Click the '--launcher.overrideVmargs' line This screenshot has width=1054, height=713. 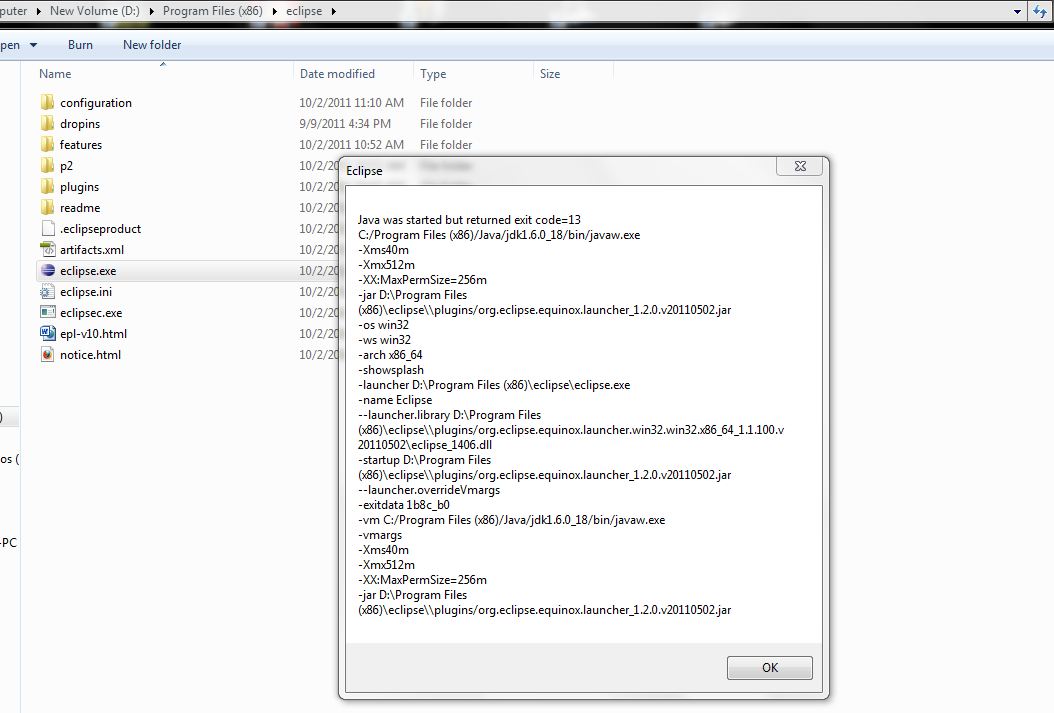[x=429, y=490]
